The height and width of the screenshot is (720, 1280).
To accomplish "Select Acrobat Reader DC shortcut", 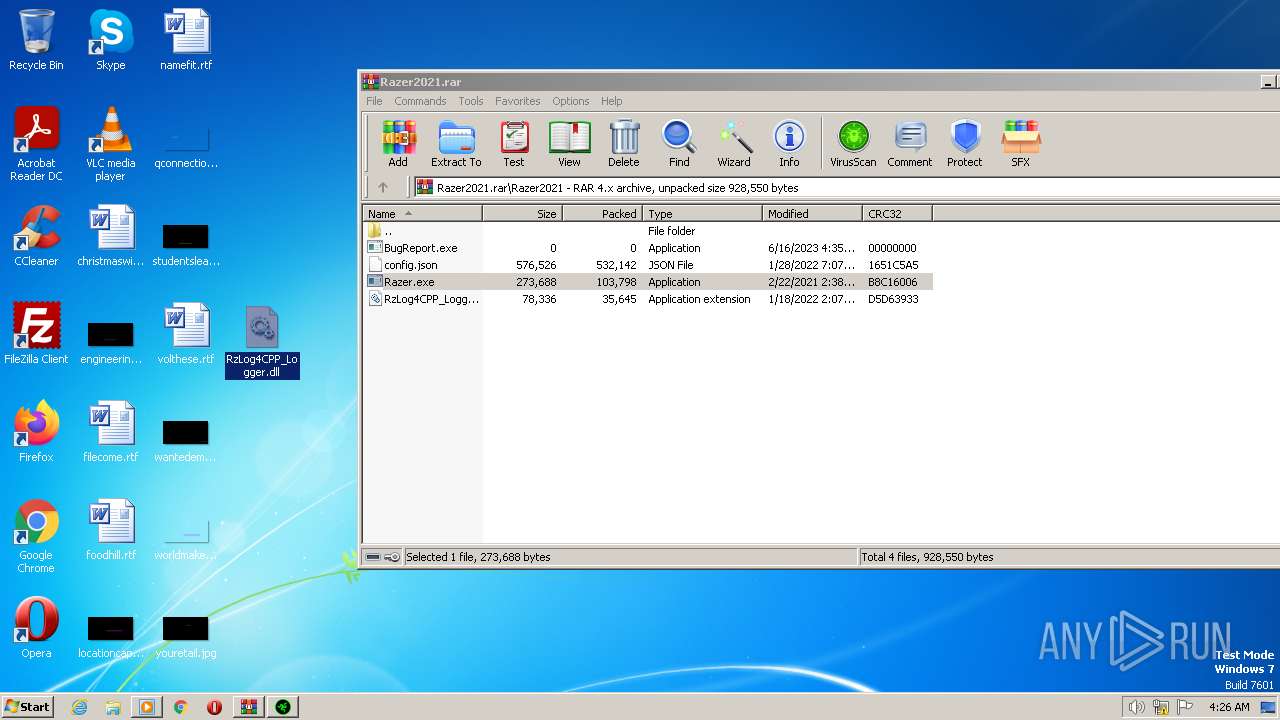I will tap(36, 144).
